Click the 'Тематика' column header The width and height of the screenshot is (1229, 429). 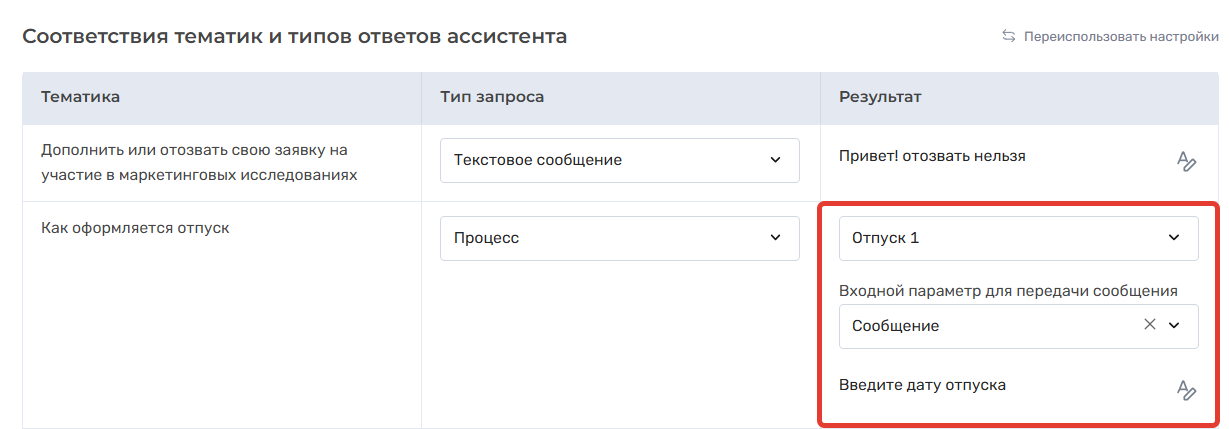[81, 97]
